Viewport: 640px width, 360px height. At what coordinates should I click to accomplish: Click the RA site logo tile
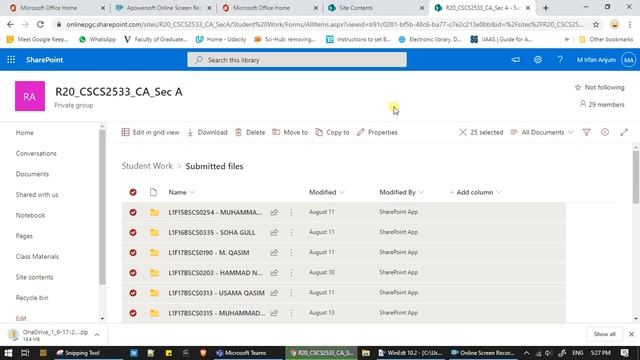[30, 96]
